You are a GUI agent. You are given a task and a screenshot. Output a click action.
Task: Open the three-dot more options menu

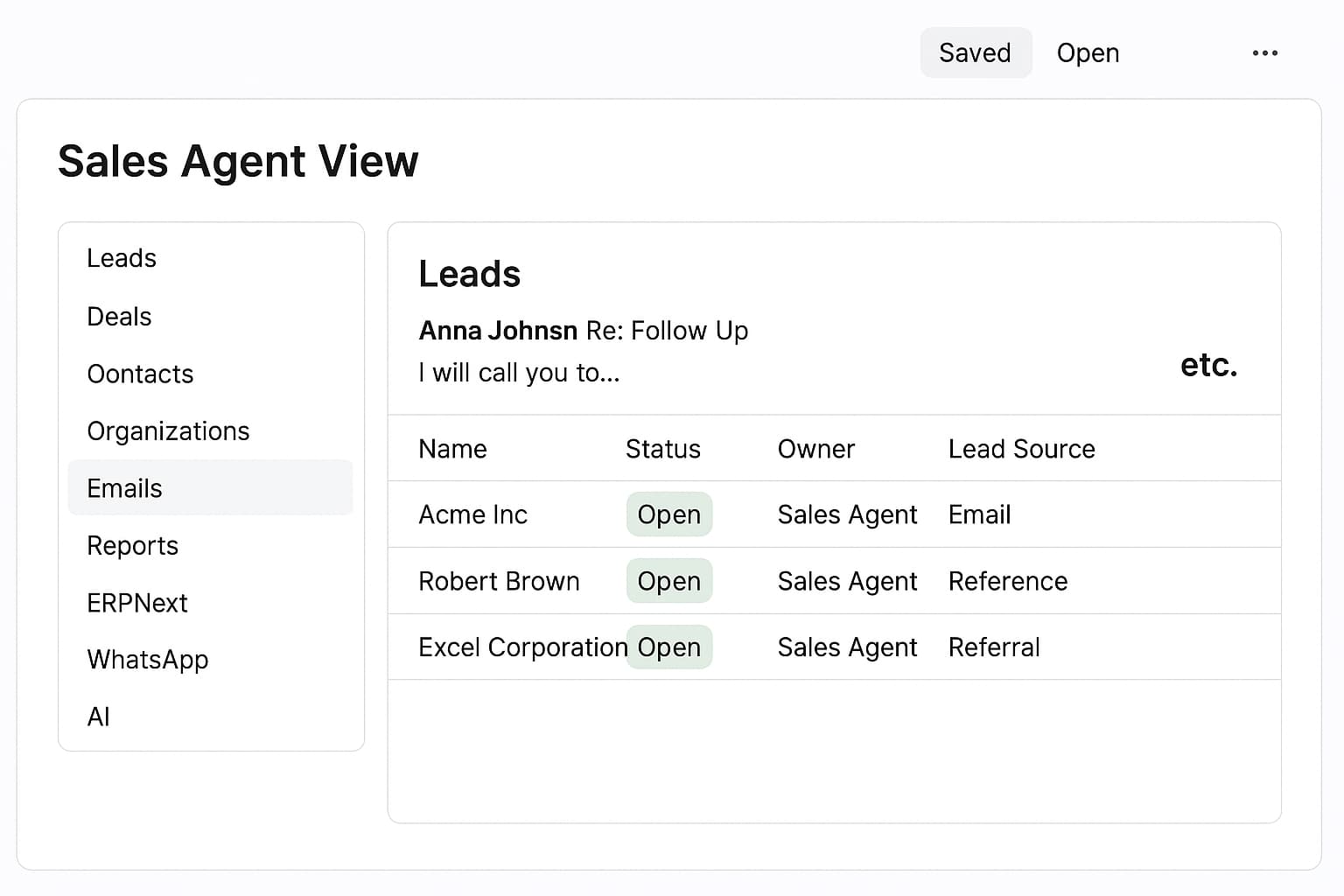[1264, 53]
